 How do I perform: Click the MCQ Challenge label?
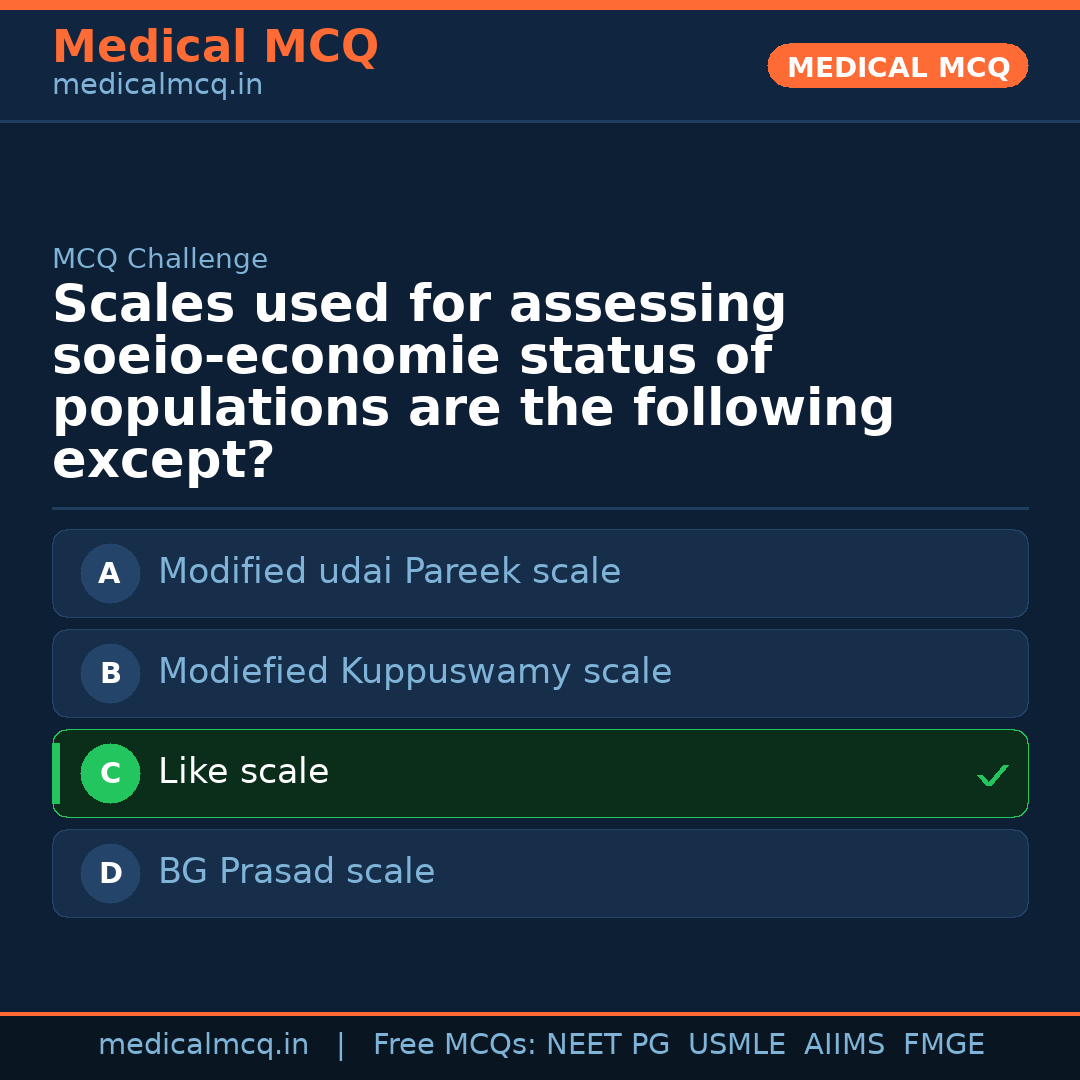pyautogui.click(x=160, y=259)
